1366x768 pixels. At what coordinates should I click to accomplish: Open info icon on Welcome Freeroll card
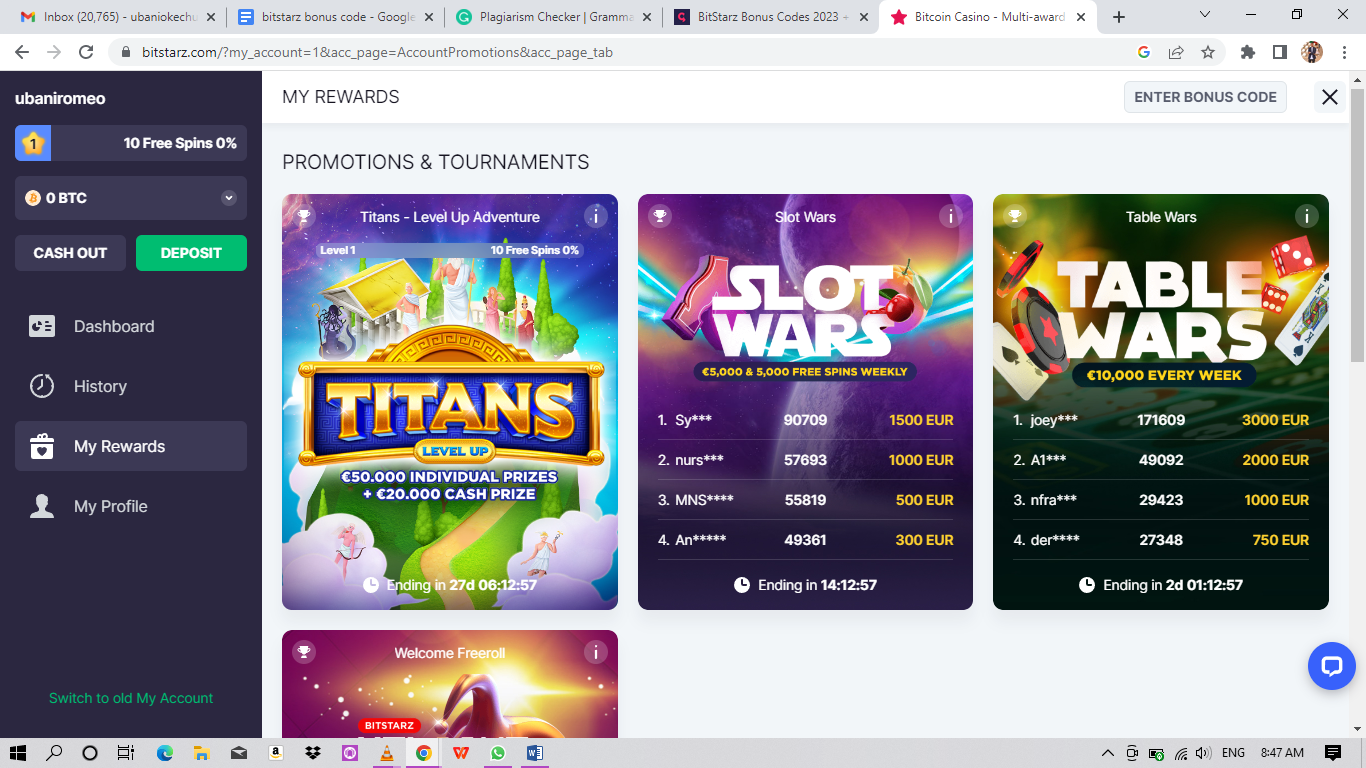(595, 652)
